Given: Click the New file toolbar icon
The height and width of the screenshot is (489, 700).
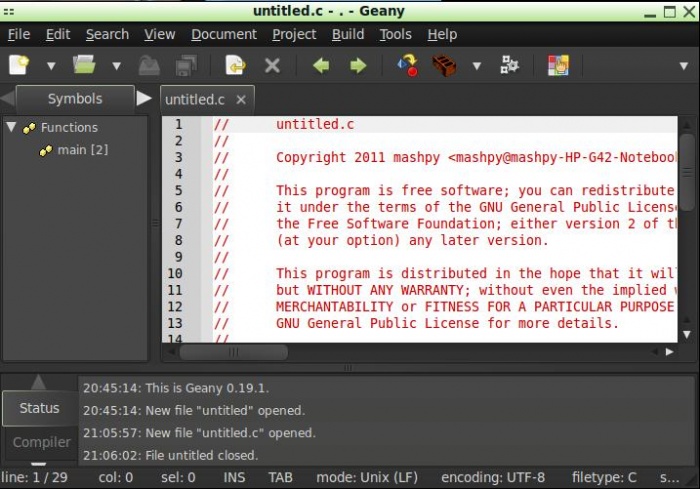Looking at the screenshot, I should (x=19, y=66).
